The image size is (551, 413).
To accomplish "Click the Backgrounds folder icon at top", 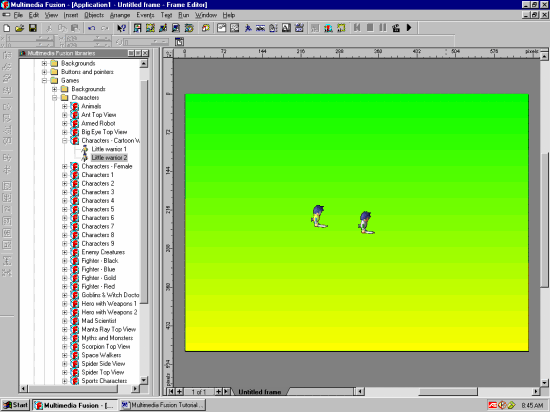I will click(54, 63).
